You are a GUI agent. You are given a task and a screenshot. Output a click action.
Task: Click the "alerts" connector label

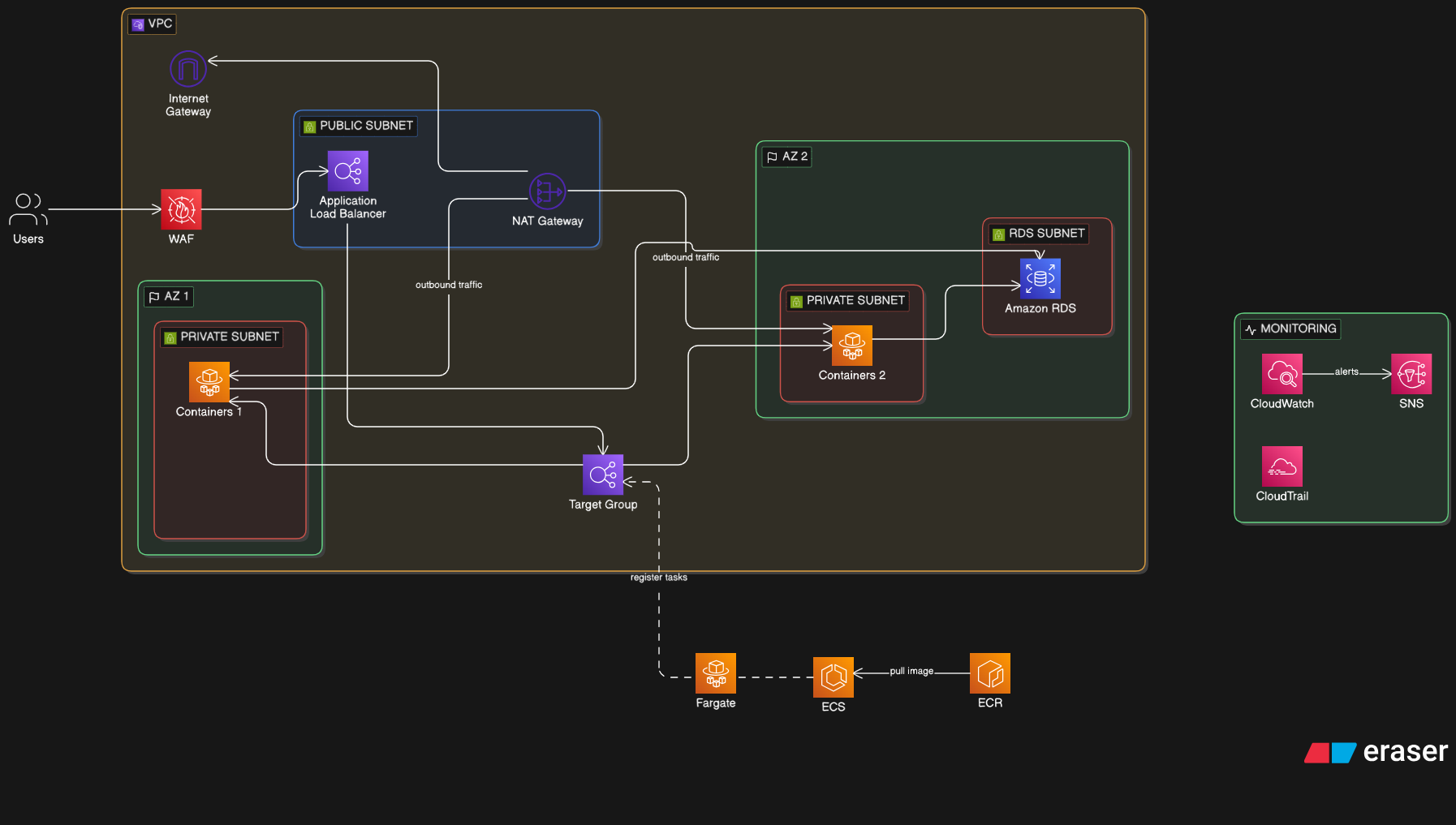(x=1346, y=372)
